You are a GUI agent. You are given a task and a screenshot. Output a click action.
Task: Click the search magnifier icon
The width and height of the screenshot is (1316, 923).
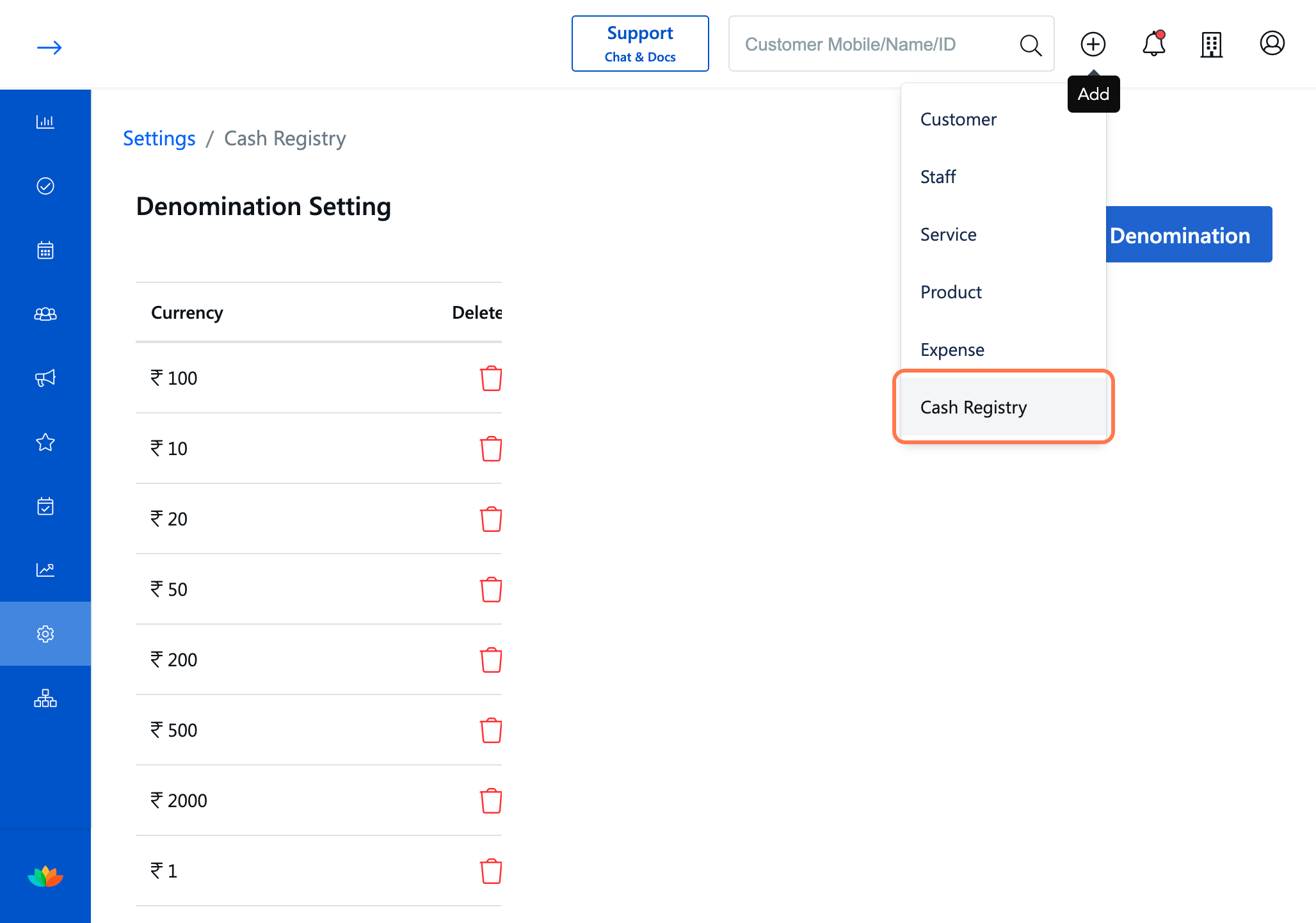(1031, 45)
